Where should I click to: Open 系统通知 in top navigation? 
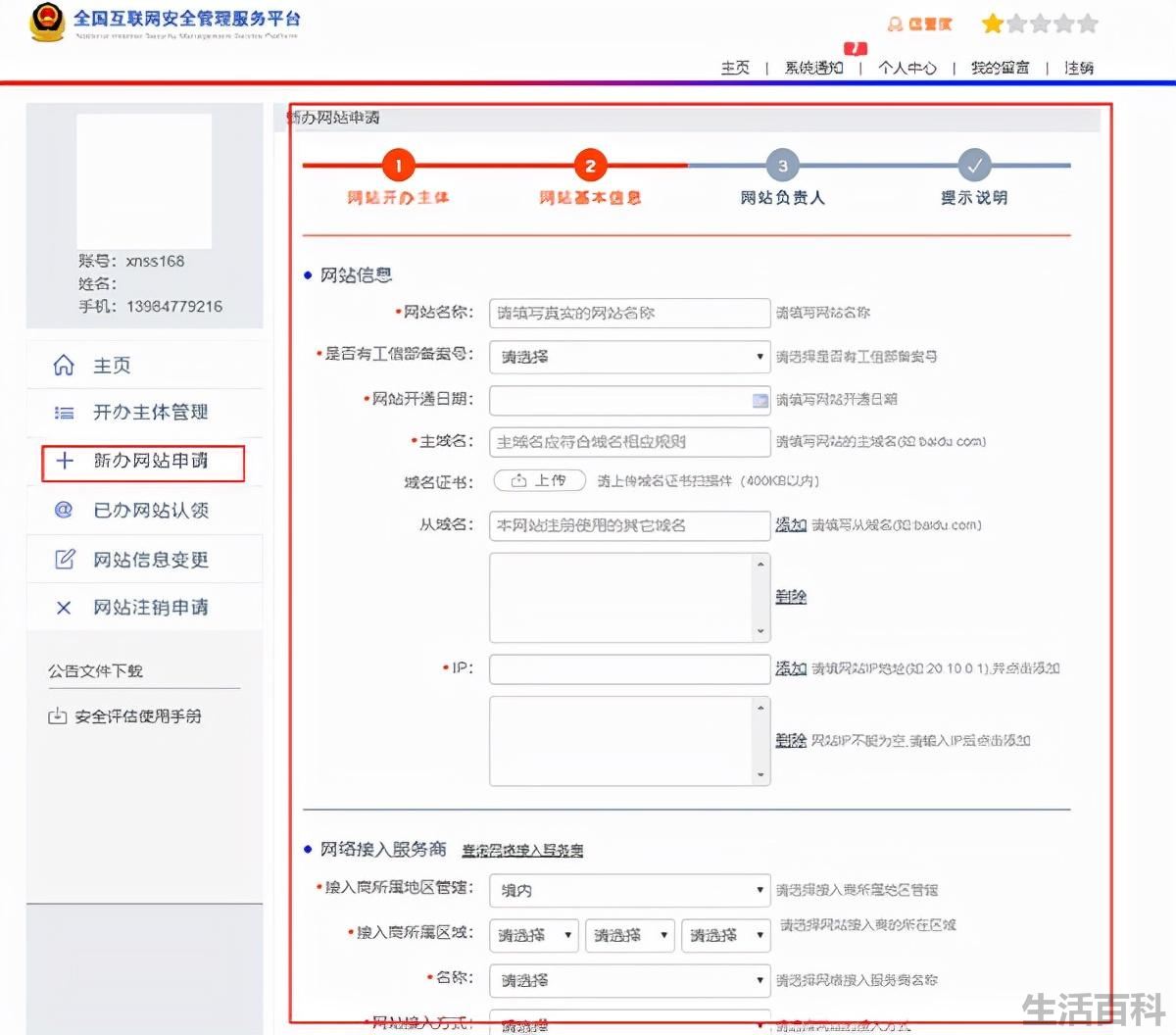coord(813,68)
